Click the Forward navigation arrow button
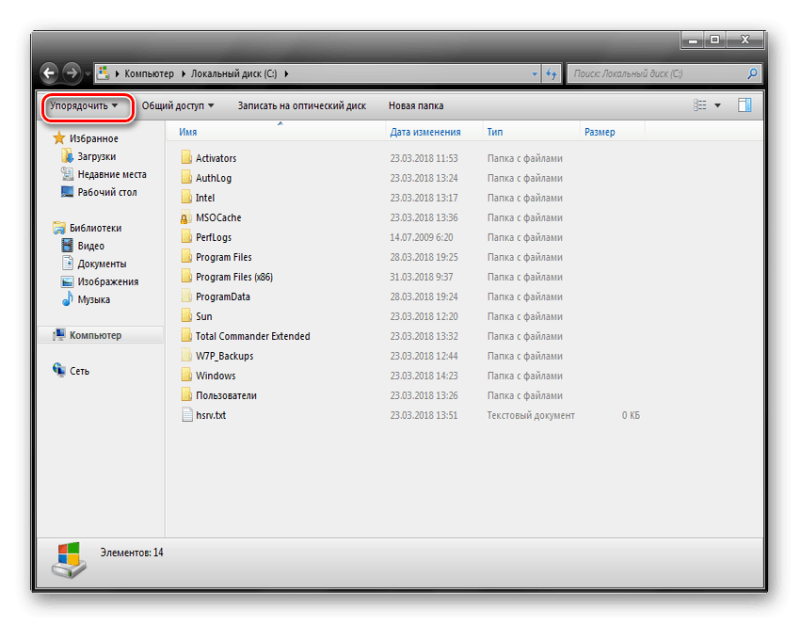800x625 pixels. (71, 73)
